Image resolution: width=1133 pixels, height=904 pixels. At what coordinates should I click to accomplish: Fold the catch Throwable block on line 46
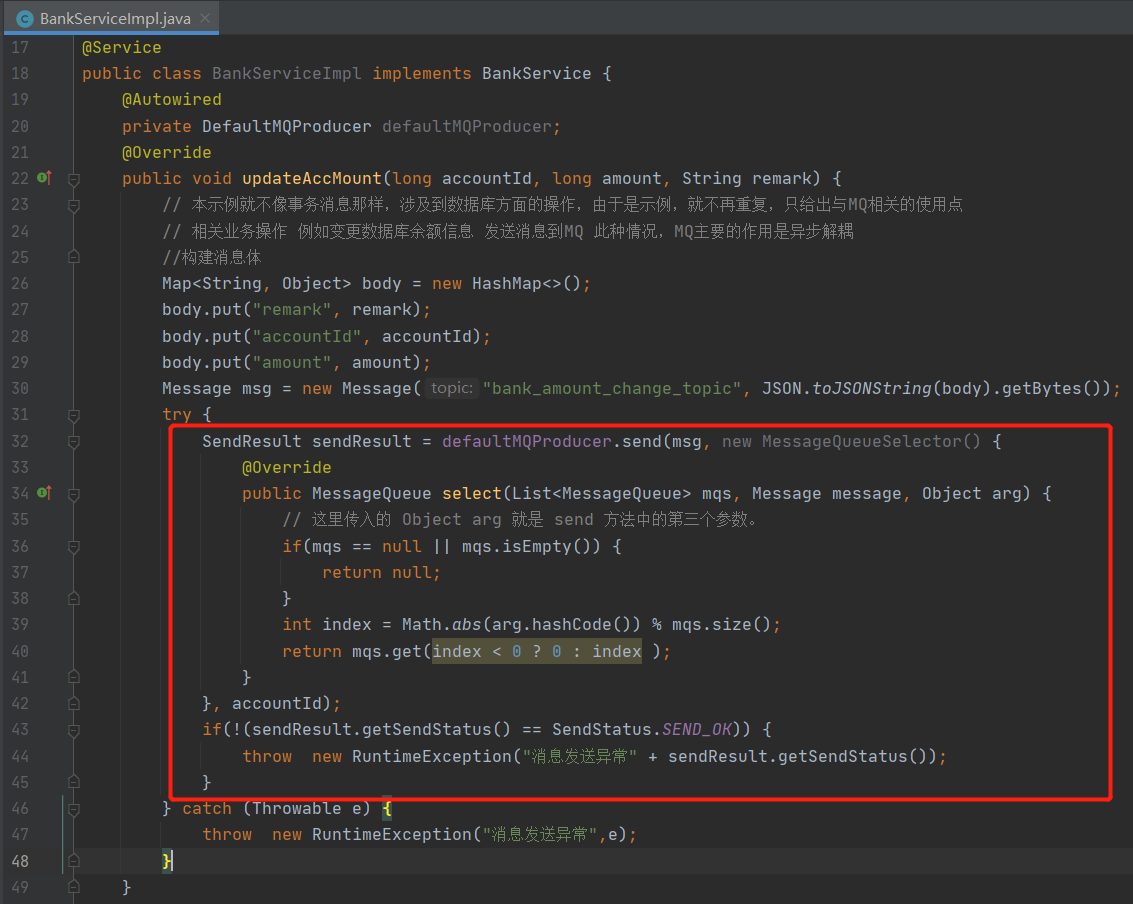tap(73, 808)
